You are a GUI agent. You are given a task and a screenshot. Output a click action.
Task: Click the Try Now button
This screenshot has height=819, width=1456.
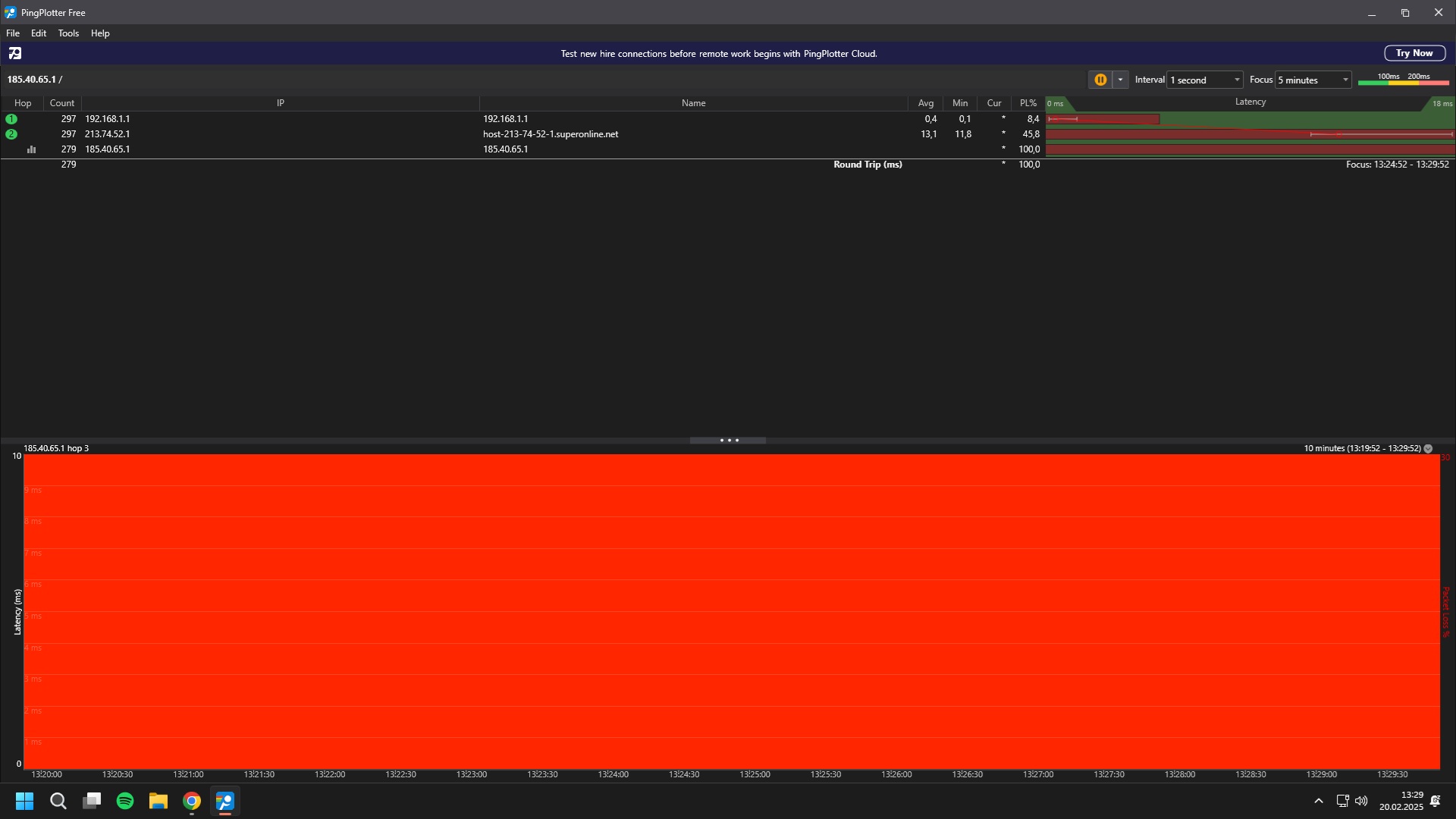point(1414,53)
